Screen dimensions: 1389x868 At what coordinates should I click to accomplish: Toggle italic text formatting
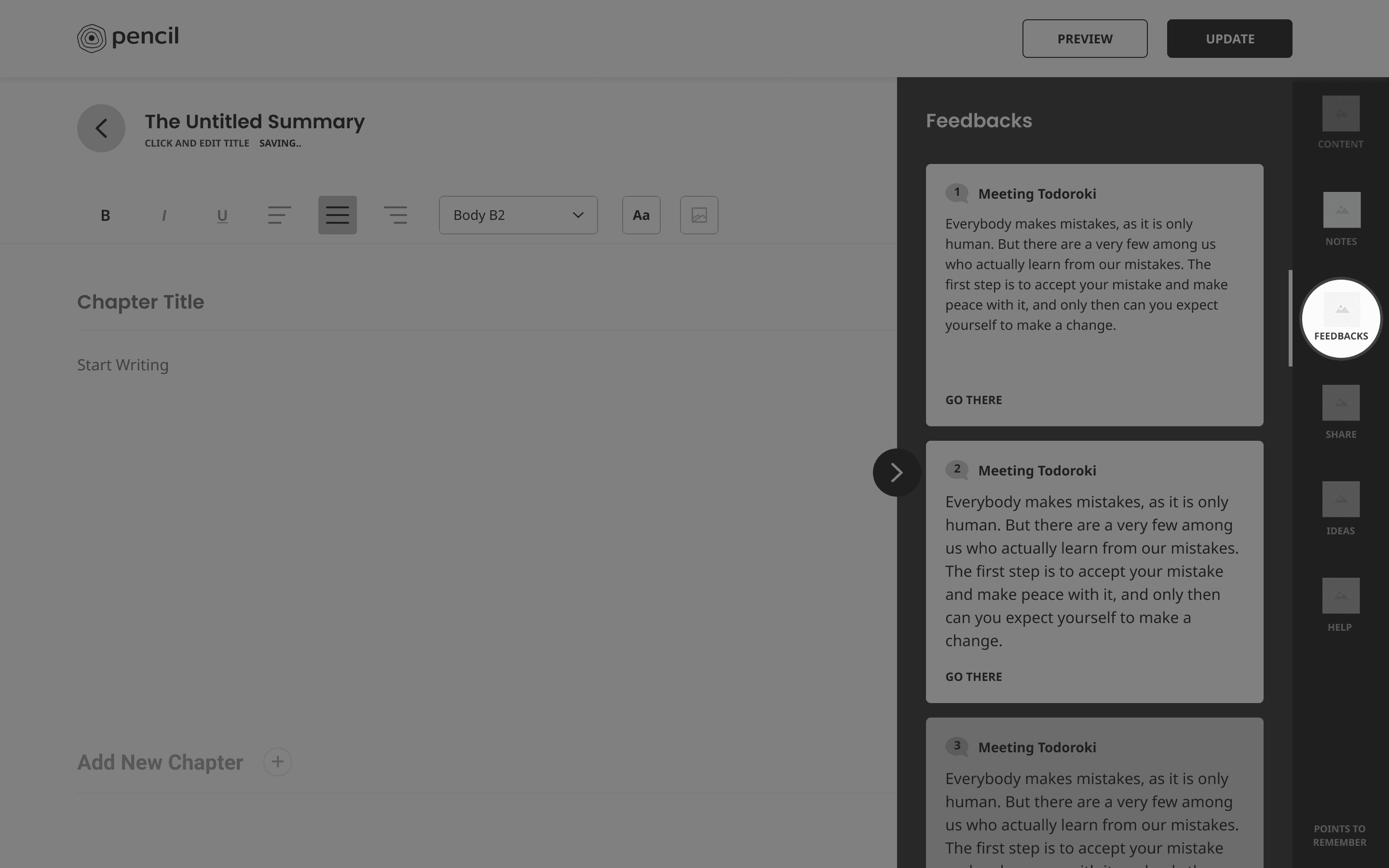coord(164,215)
